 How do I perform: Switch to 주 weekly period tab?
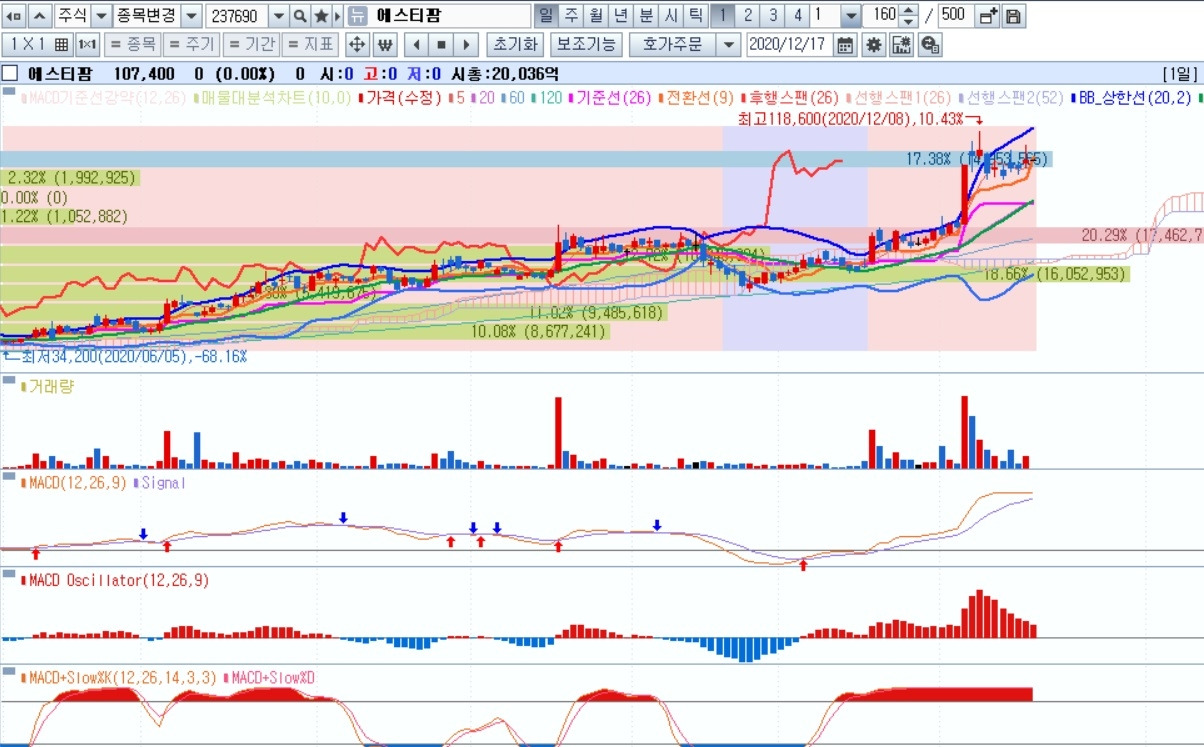coord(570,16)
